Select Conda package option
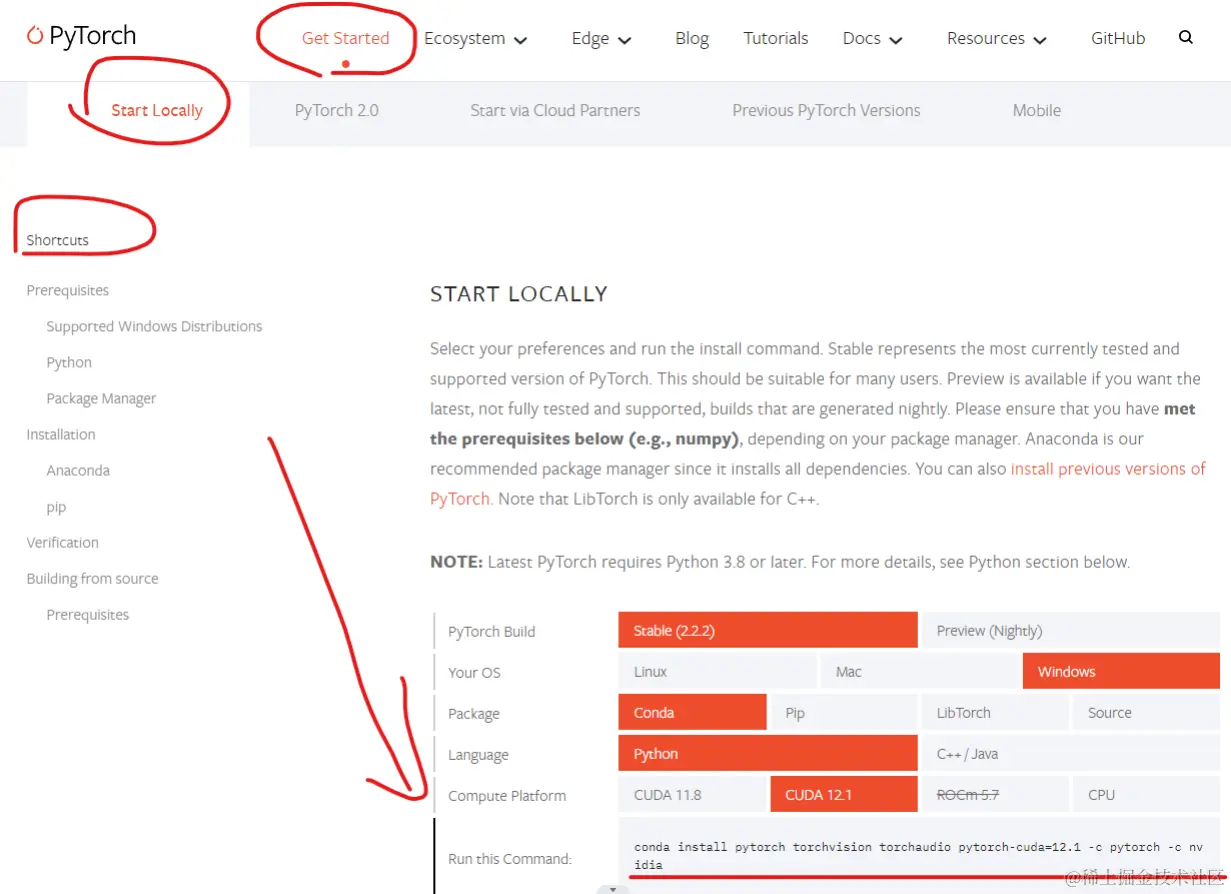This screenshot has height=894, width=1231. click(x=692, y=712)
